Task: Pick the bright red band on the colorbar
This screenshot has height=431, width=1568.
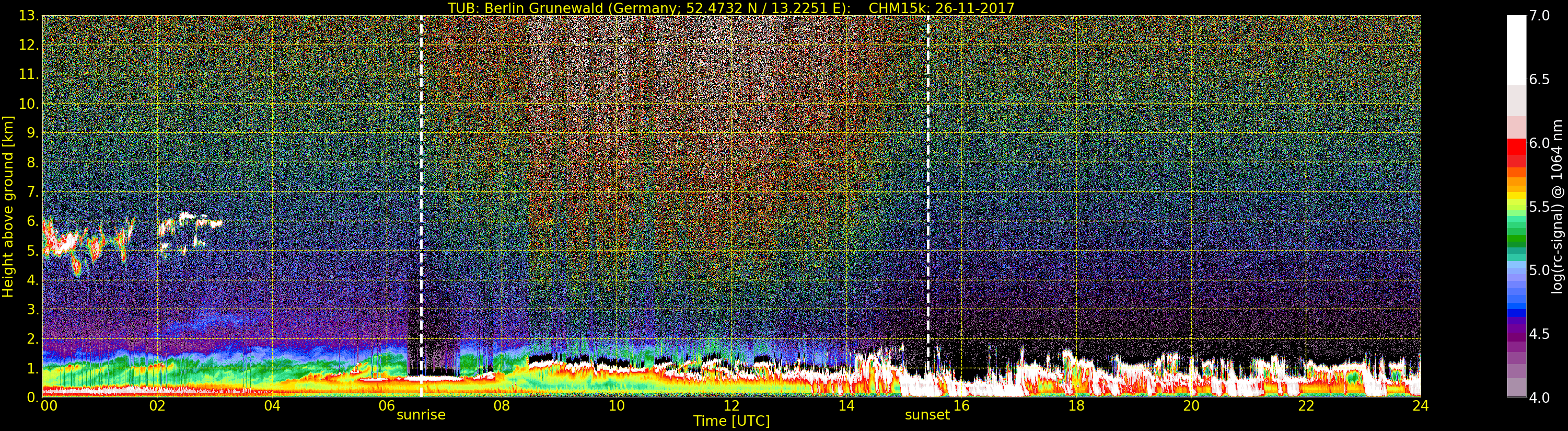Action: (1516, 146)
